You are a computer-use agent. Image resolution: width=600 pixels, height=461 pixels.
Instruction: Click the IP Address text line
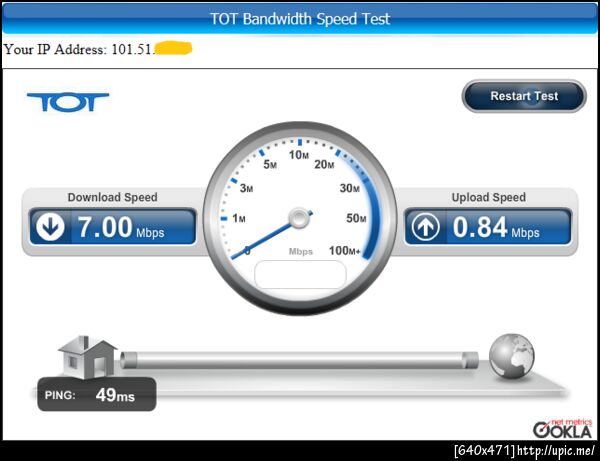(98, 49)
